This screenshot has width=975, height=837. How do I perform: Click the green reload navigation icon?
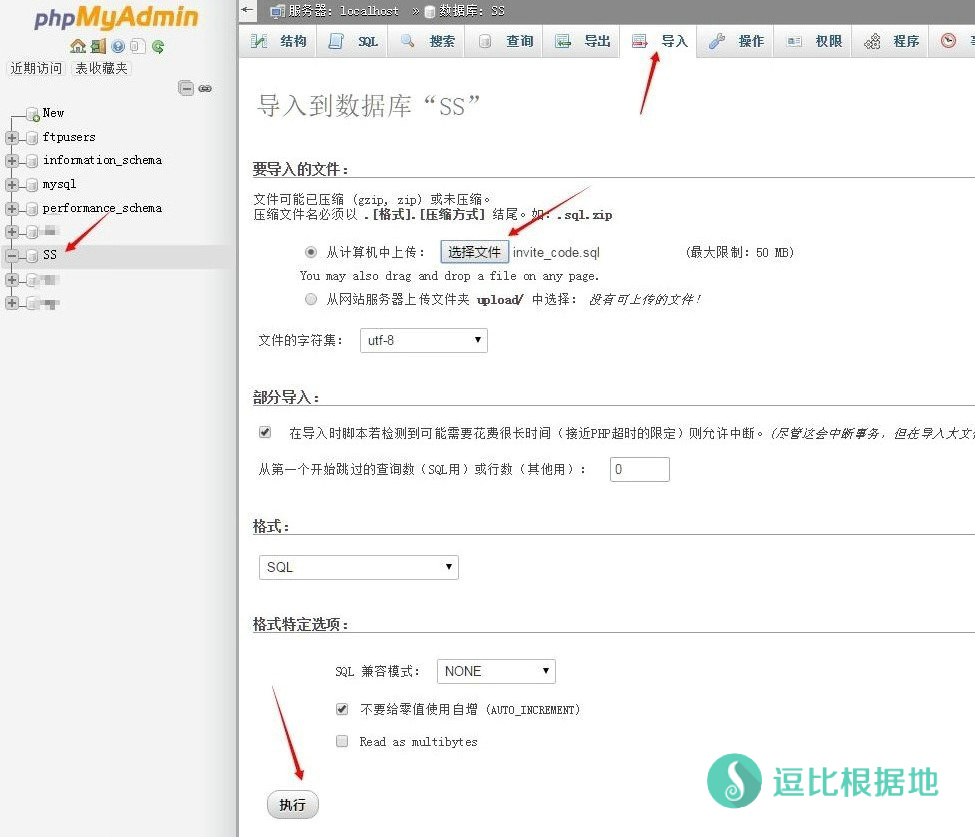point(158,46)
